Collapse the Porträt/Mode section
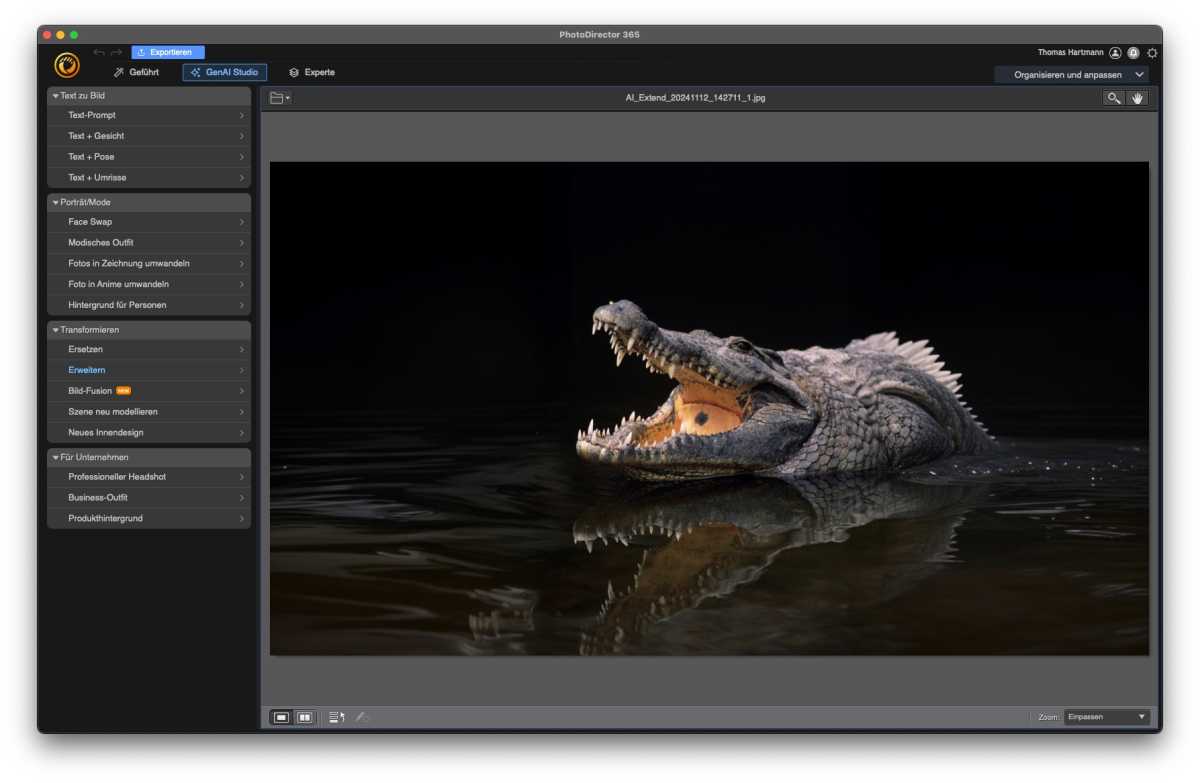 (x=149, y=202)
